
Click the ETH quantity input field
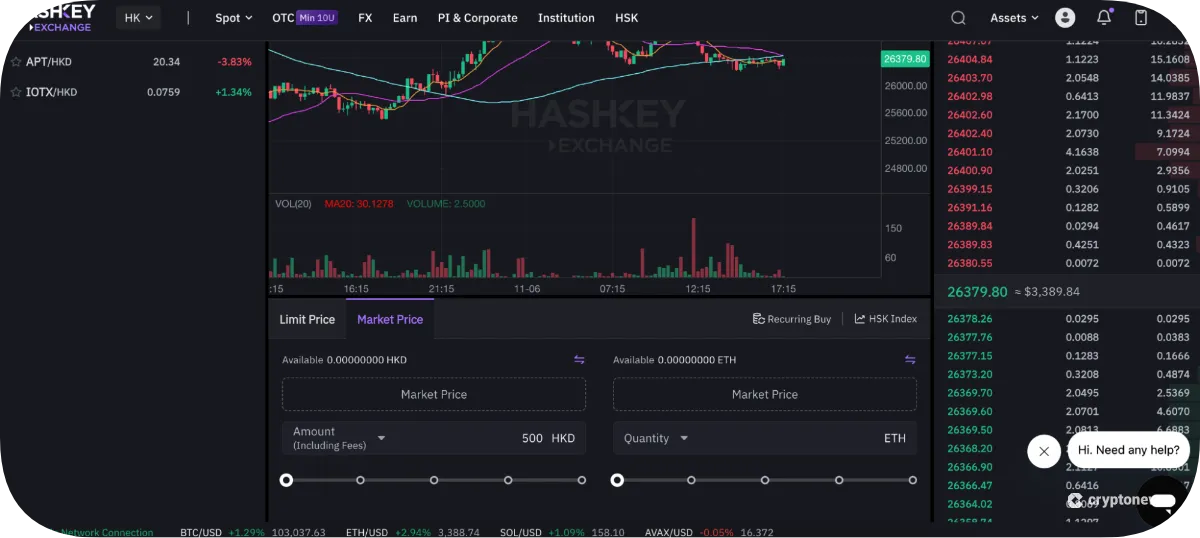point(765,438)
